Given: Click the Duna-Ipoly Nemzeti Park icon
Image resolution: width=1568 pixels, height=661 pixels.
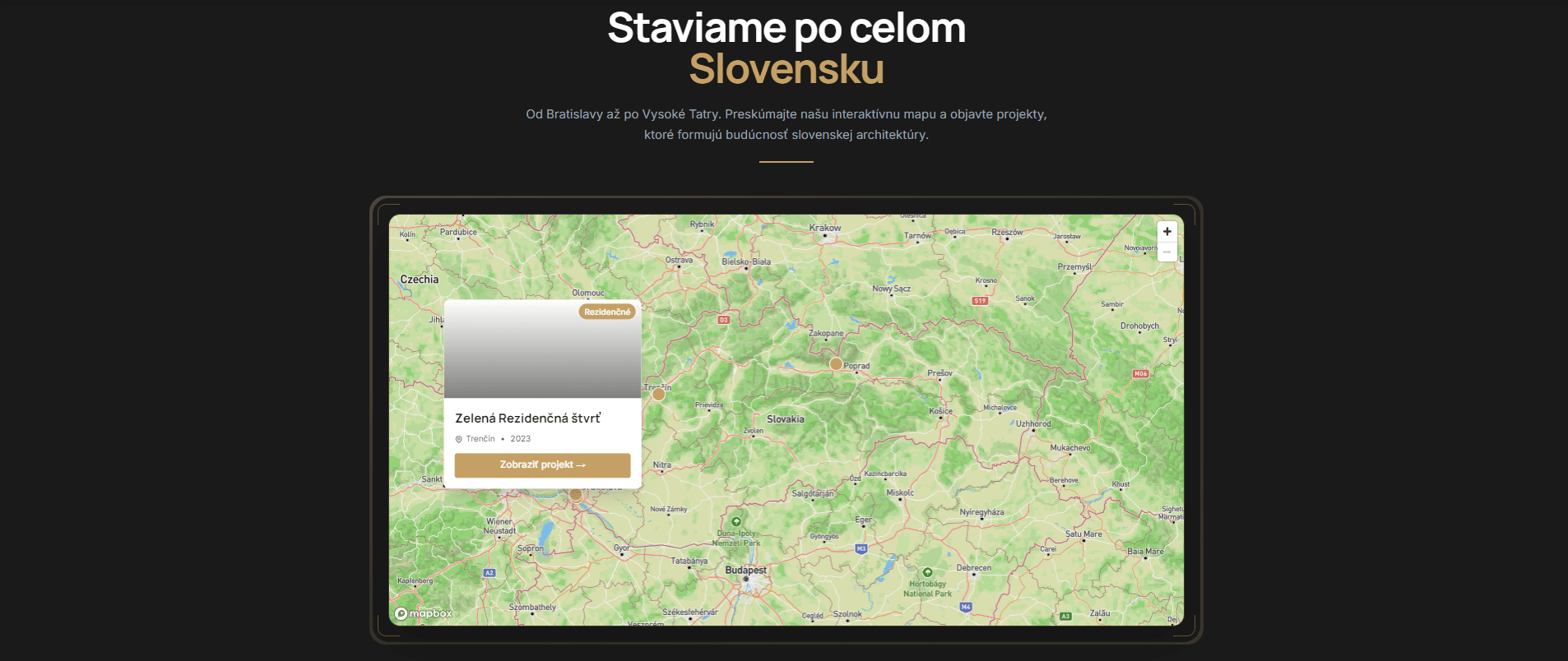Looking at the screenshot, I should coord(736,522).
